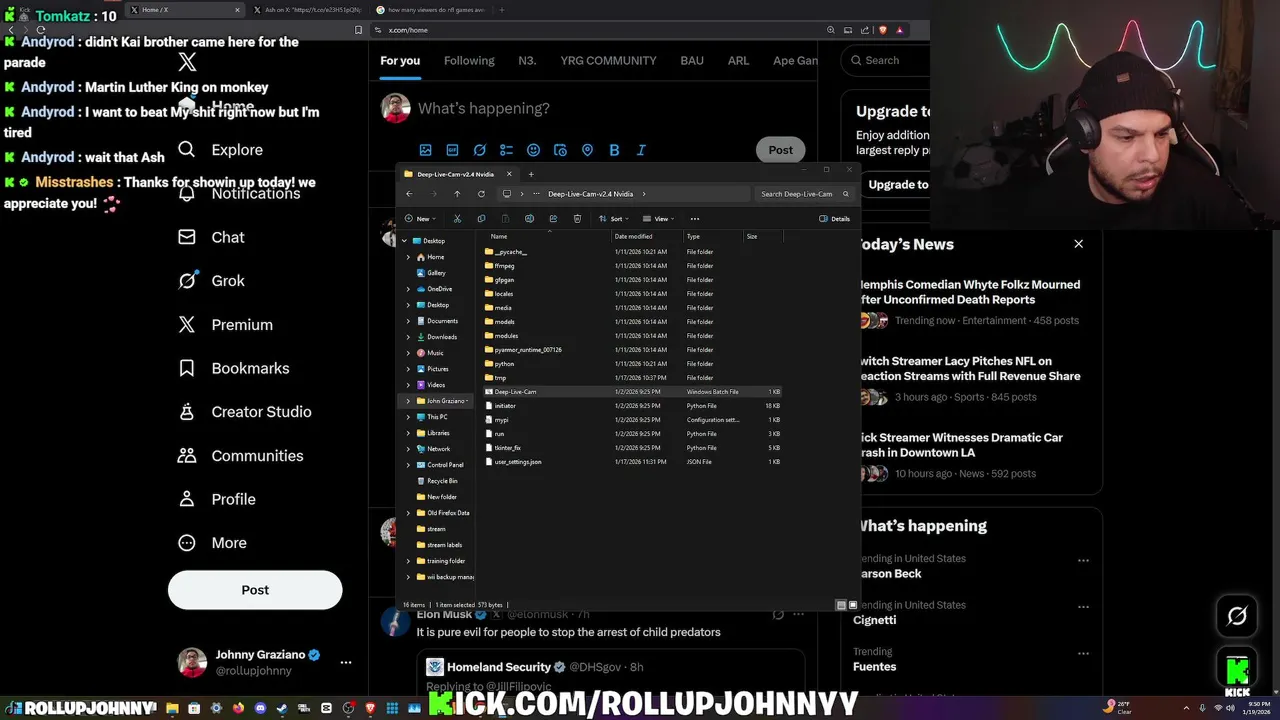The image size is (1280, 720).
Task: Open the View dropdown in File Explorer
Action: click(x=660, y=219)
